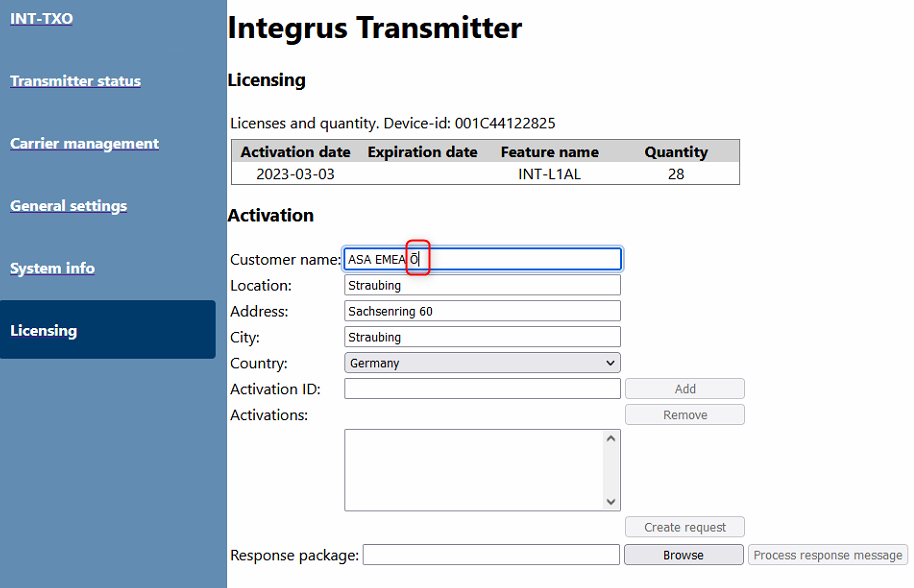Click the Expiration date column header
This screenshot has width=914, height=588.
(423, 152)
